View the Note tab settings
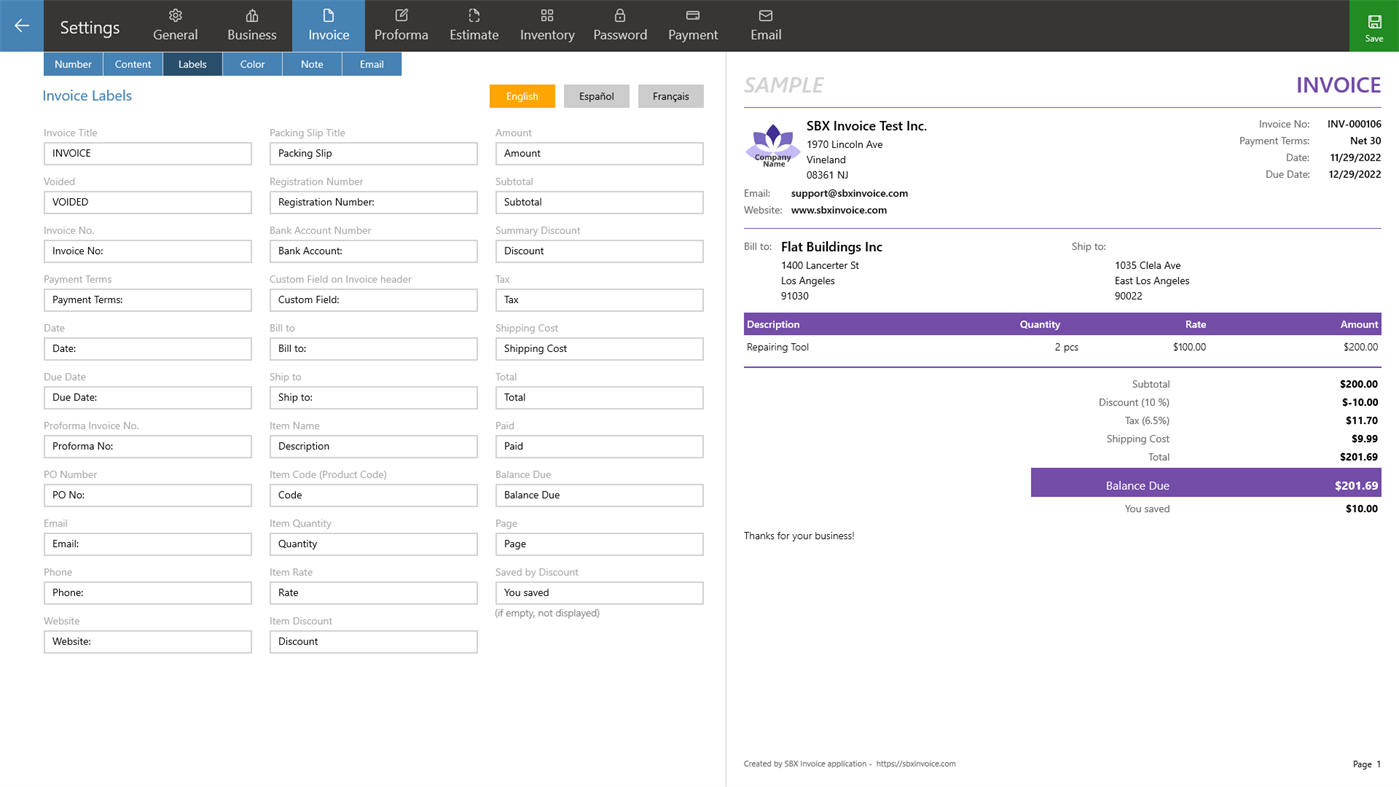 point(311,63)
